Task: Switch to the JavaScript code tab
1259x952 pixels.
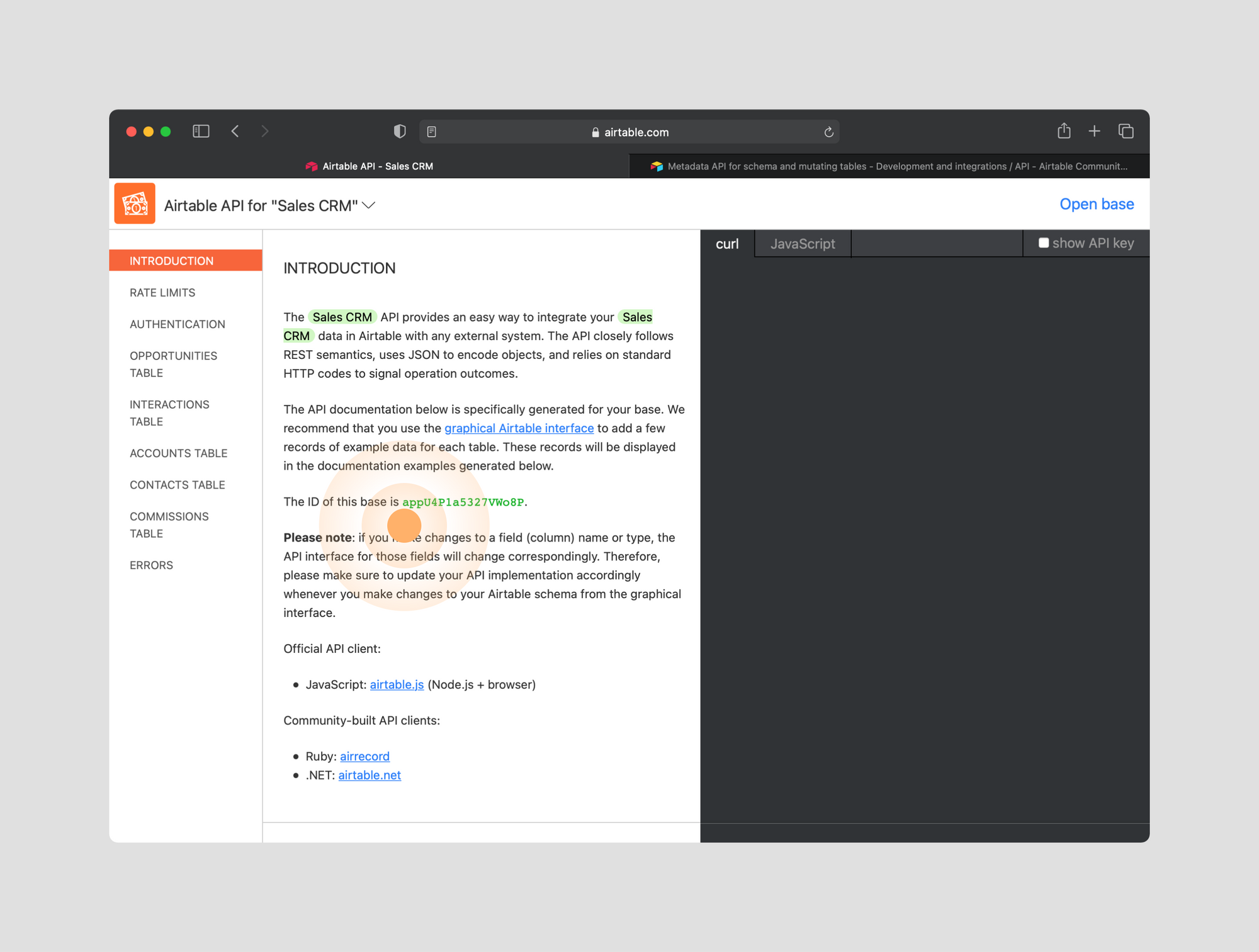Action: click(803, 244)
